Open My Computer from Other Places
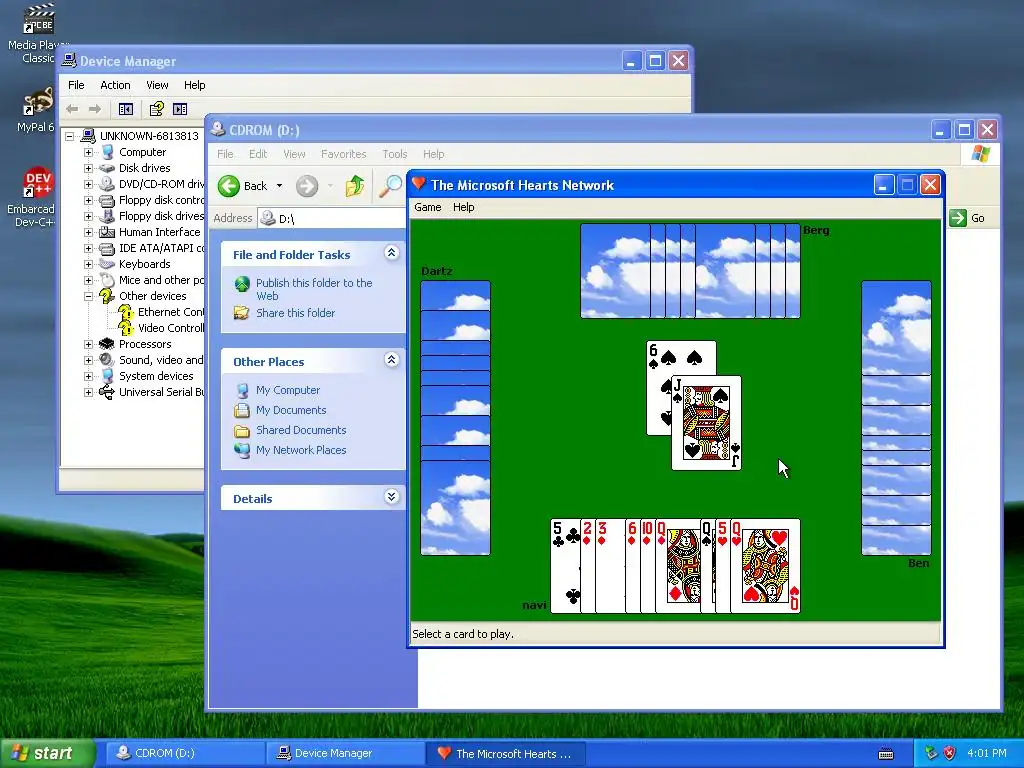Screen dimensions: 1024x768 click(x=287, y=390)
